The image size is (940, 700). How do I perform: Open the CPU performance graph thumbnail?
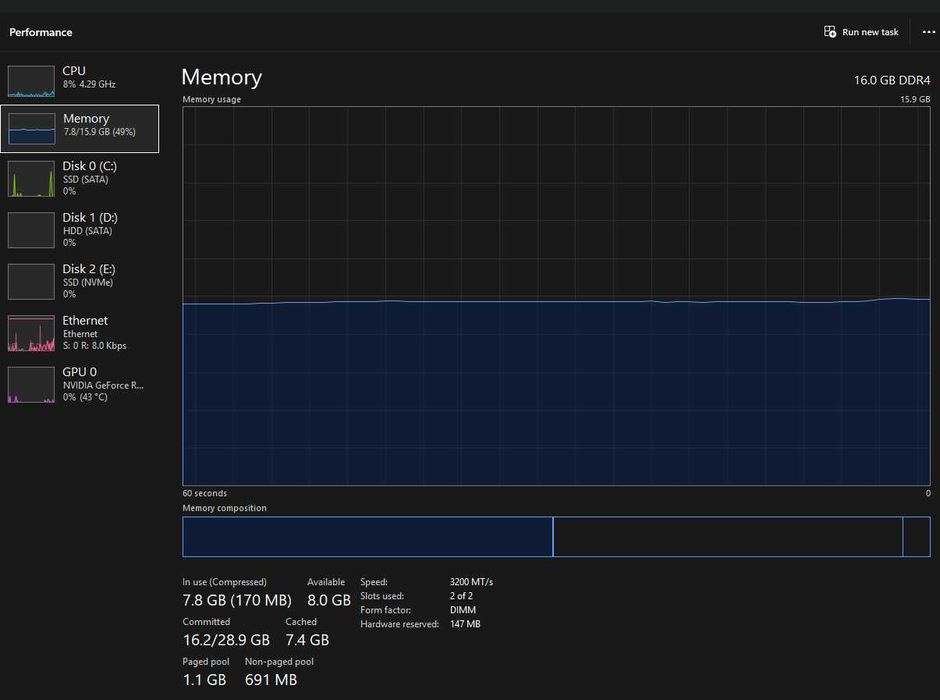[31, 81]
